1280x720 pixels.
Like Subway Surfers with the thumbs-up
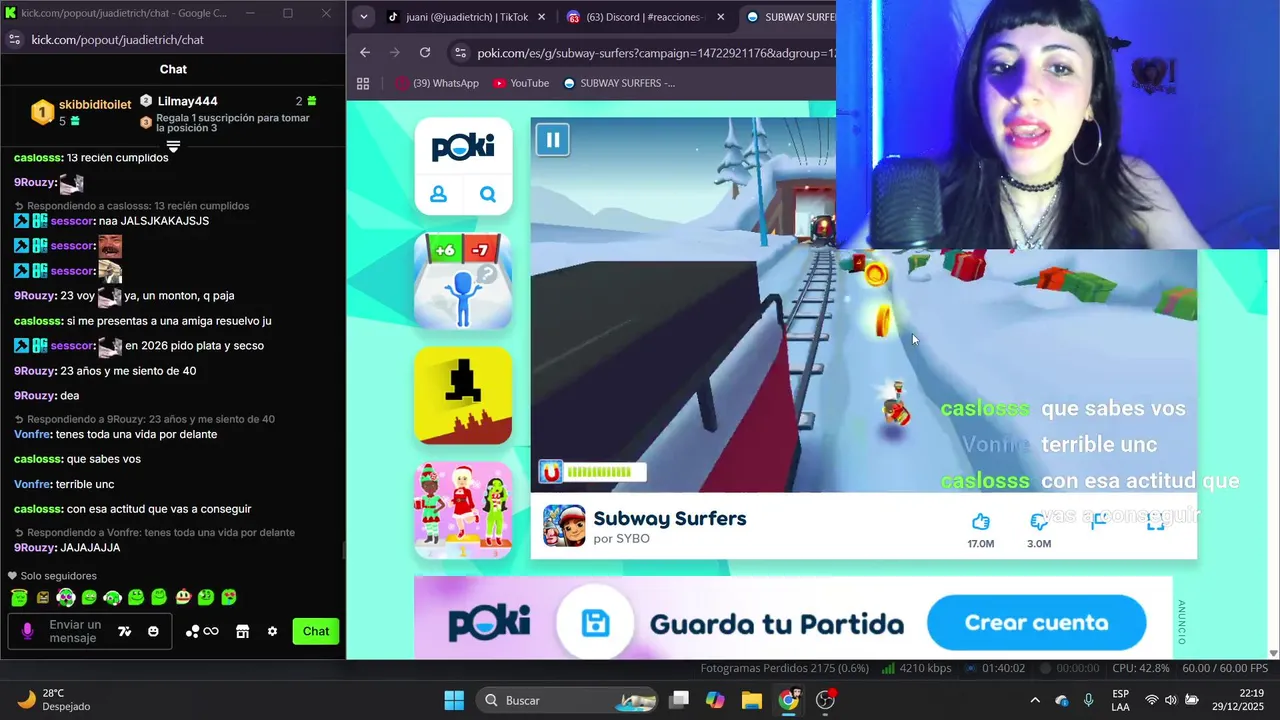click(x=980, y=522)
